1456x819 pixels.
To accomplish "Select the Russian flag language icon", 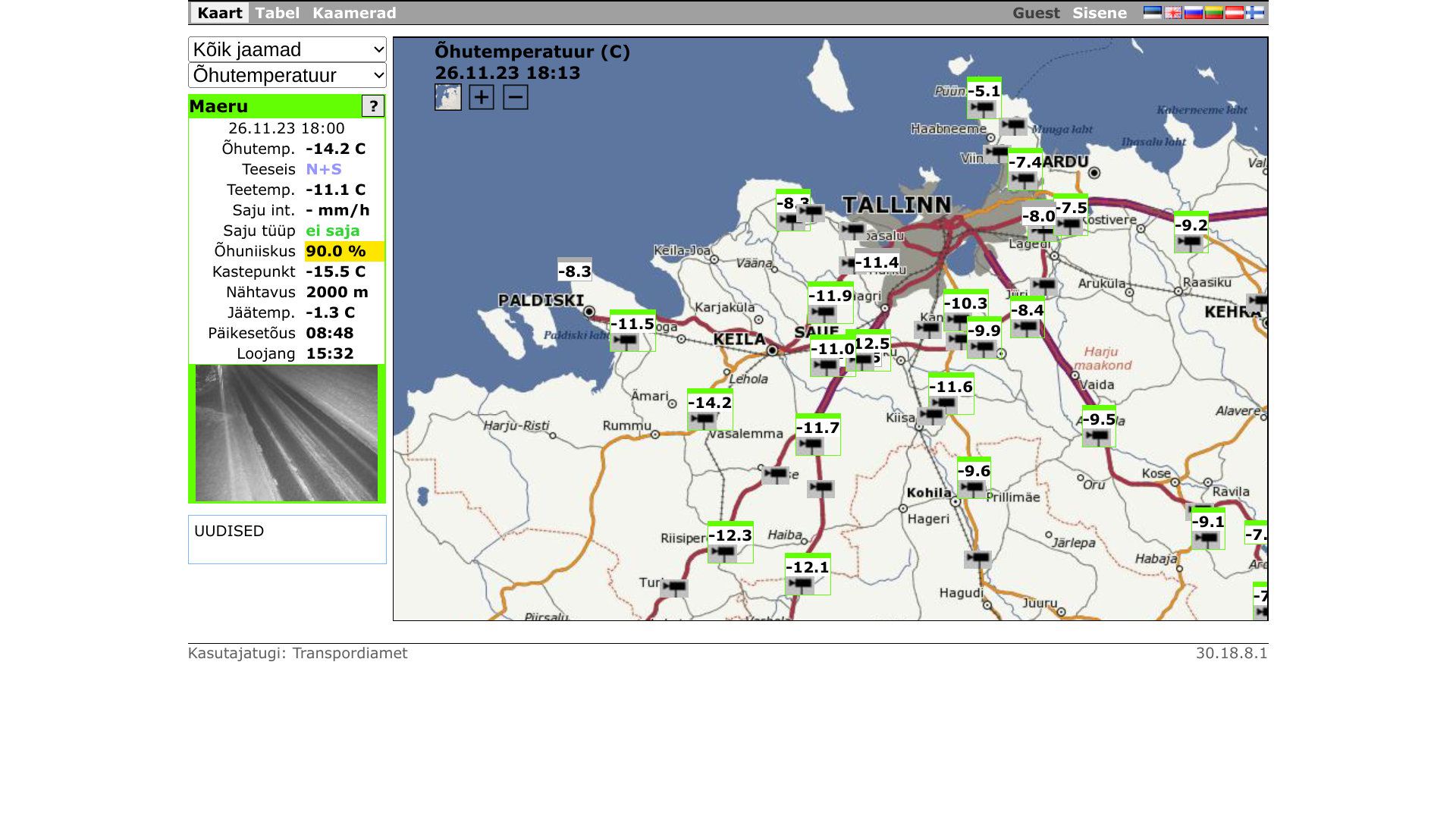I will [1194, 12].
